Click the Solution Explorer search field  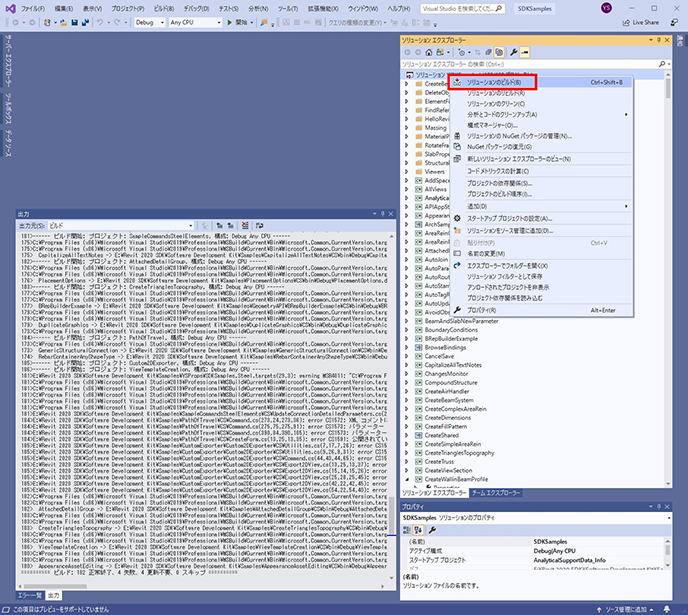[529, 64]
